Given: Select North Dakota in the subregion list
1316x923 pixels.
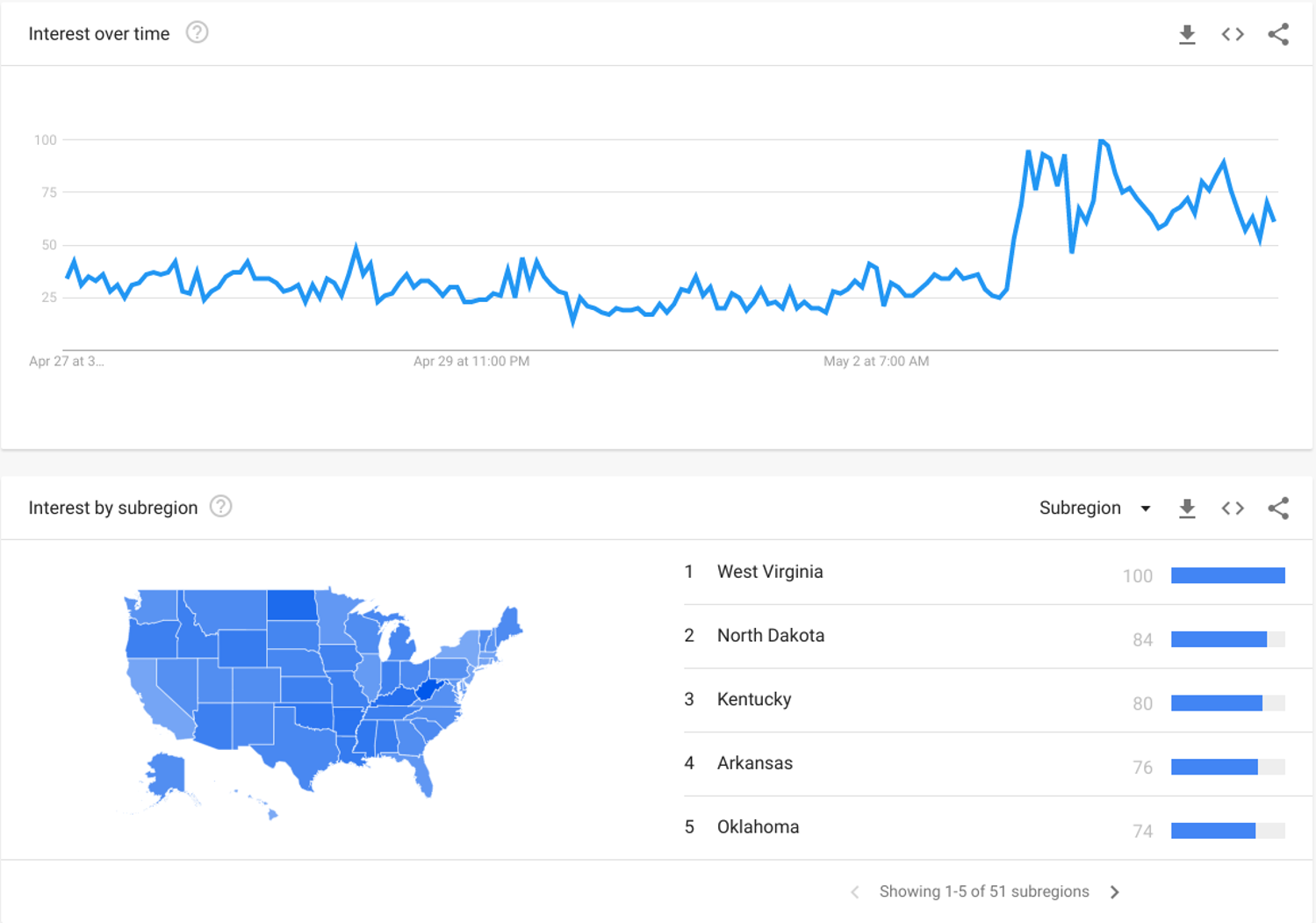Looking at the screenshot, I should 770,636.
